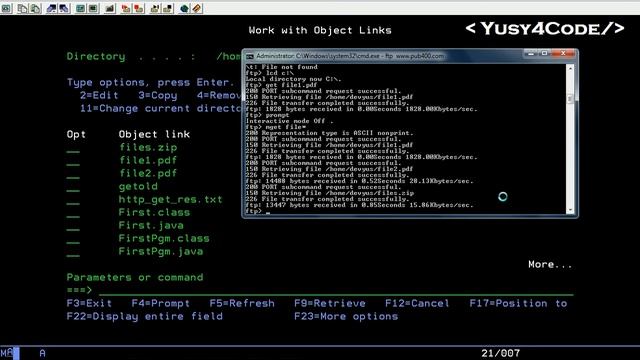Open the Display setup toolbar icon
Viewport: 640px width, 360px height.
point(80,8)
